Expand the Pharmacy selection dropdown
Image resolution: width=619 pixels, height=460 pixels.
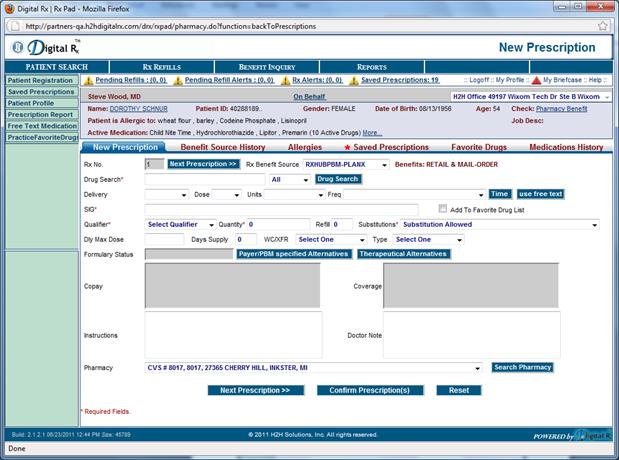click(478, 368)
